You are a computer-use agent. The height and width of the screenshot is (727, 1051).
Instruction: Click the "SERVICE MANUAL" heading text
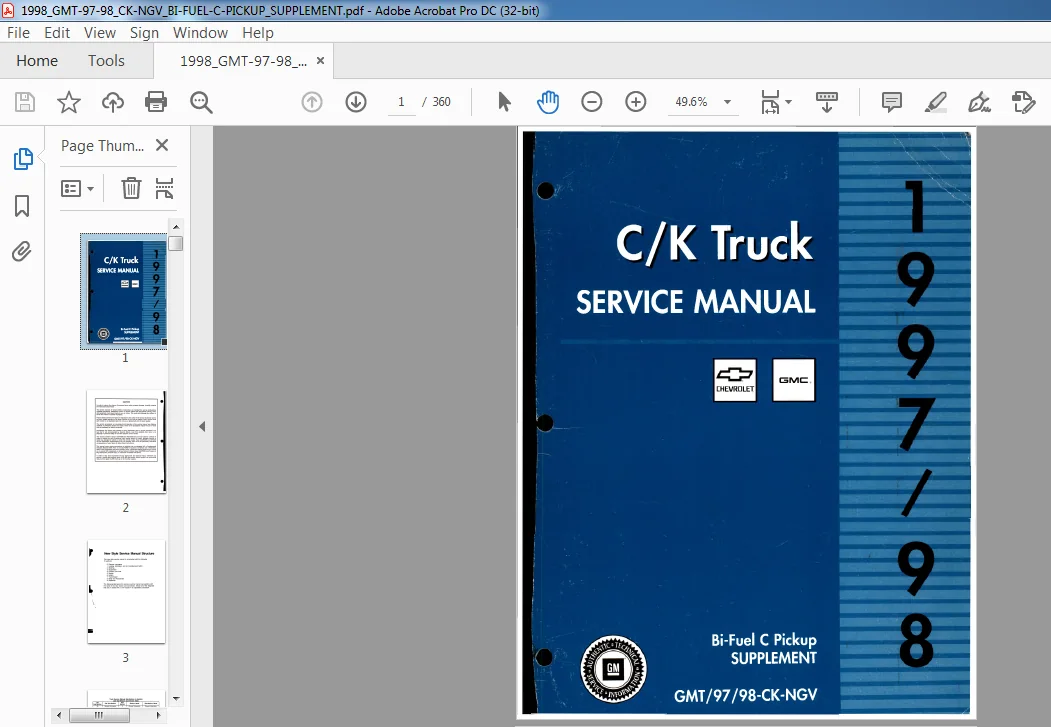click(x=696, y=302)
